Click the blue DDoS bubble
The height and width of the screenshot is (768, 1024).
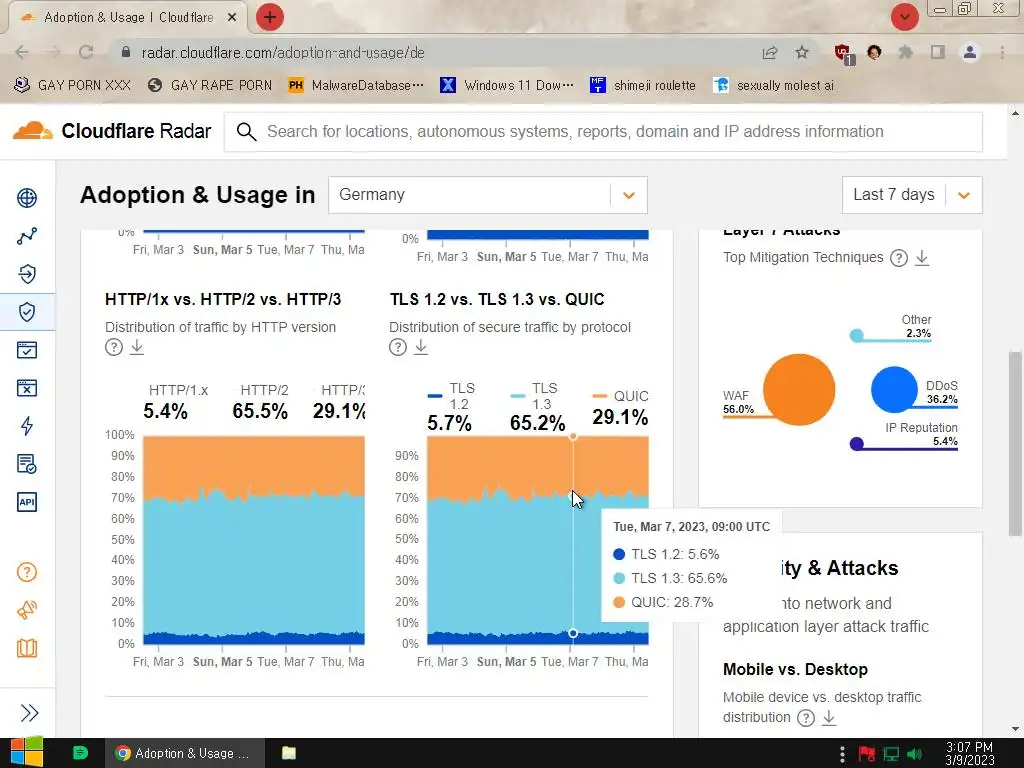click(x=894, y=389)
